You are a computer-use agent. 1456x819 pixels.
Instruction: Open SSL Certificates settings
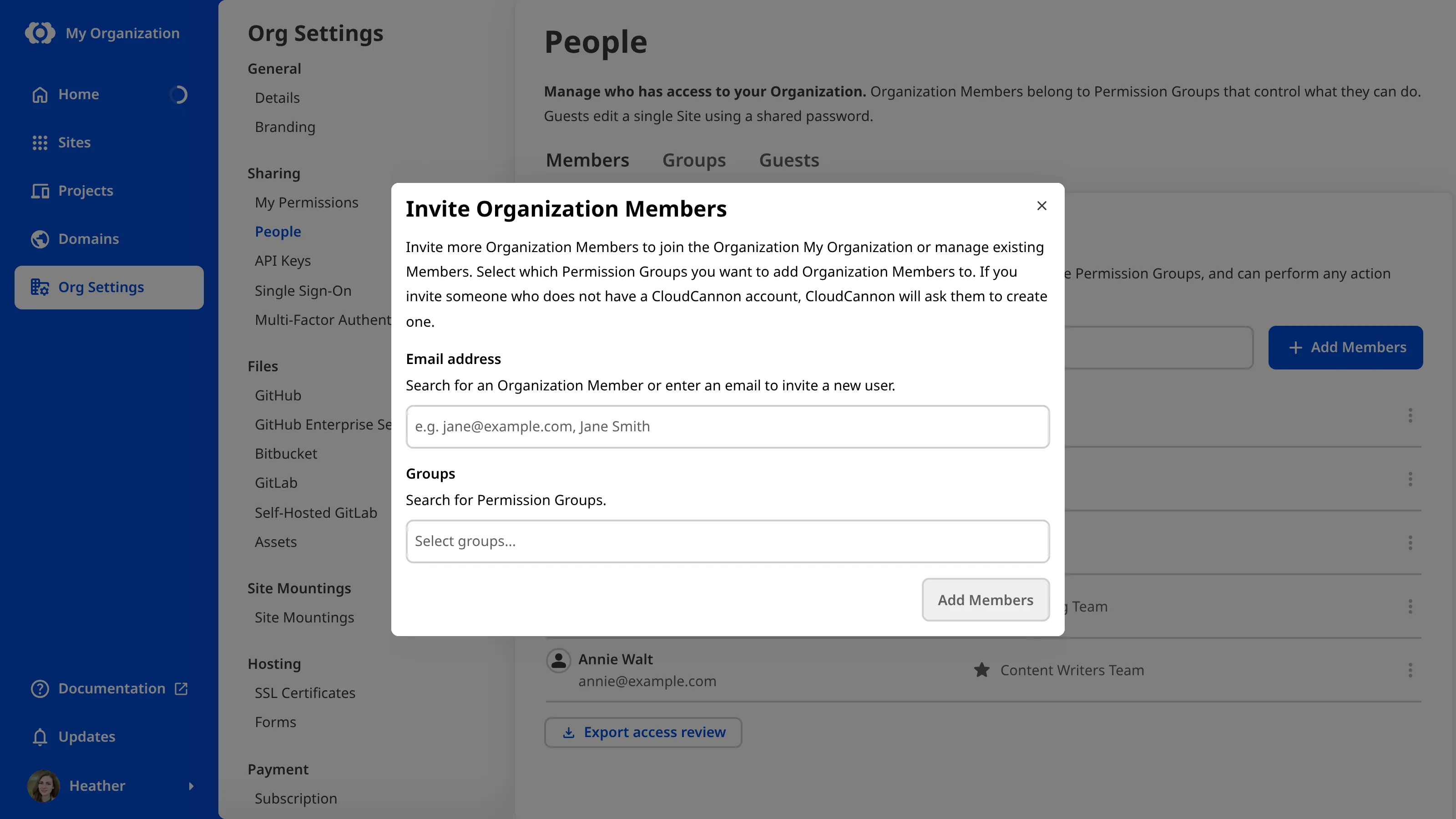pyautogui.click(x=305, y=693)
